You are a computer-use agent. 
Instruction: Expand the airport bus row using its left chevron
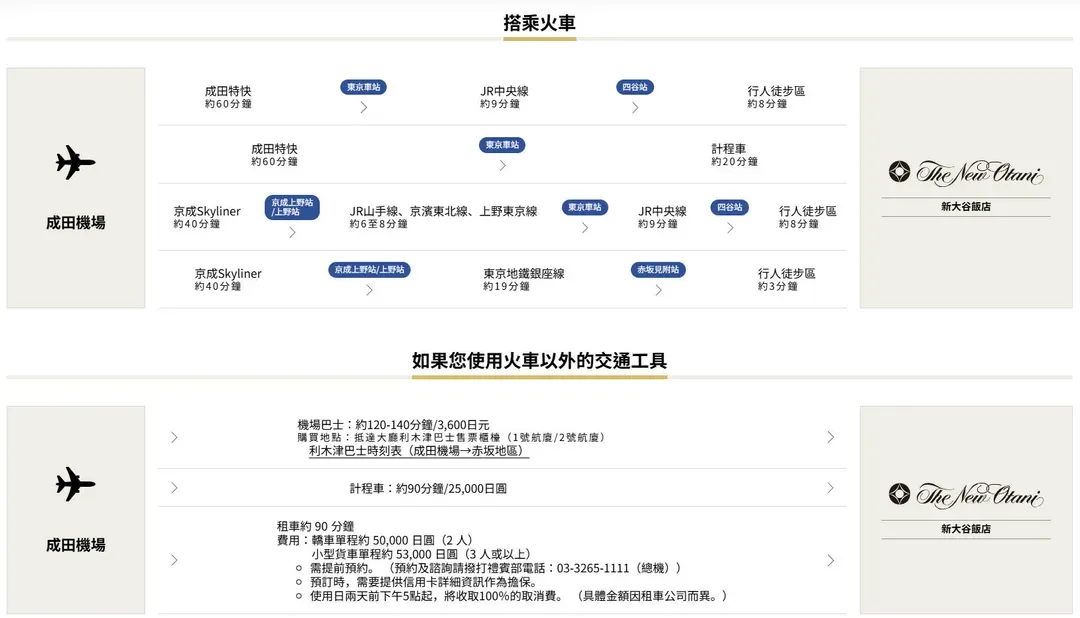174,437
